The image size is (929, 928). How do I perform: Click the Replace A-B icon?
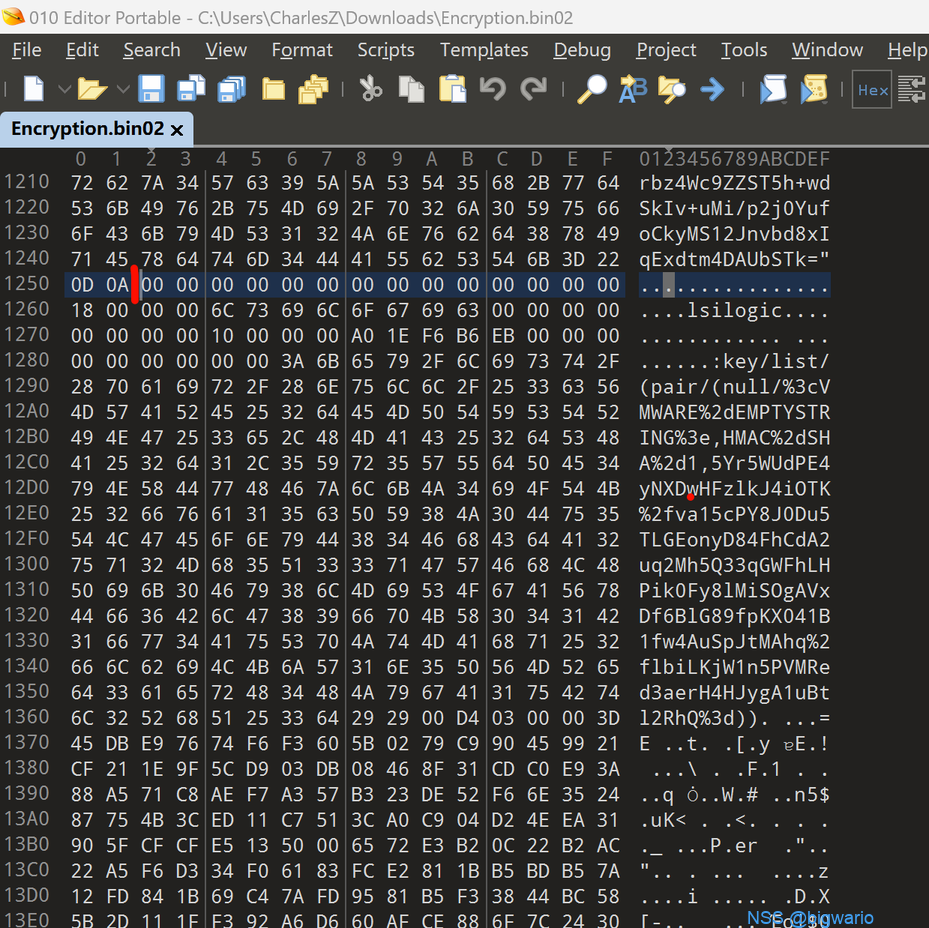(632, 90)
